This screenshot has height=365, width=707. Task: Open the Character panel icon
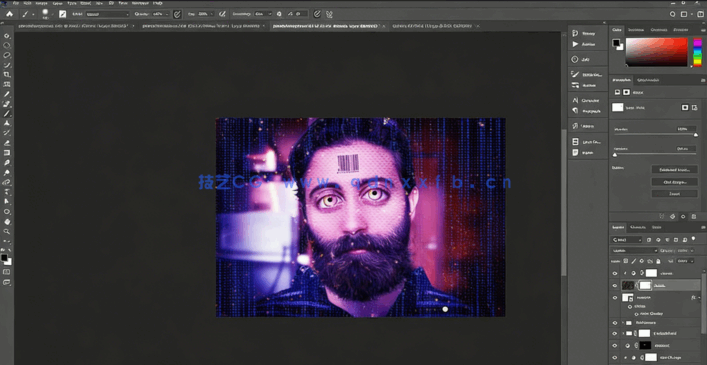tap(575, 100)
